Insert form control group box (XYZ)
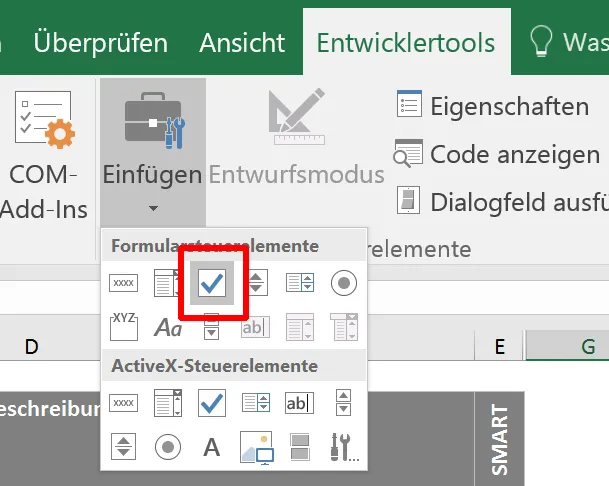The width and height of the screenshot is (609, 486). tap(124, 326)
